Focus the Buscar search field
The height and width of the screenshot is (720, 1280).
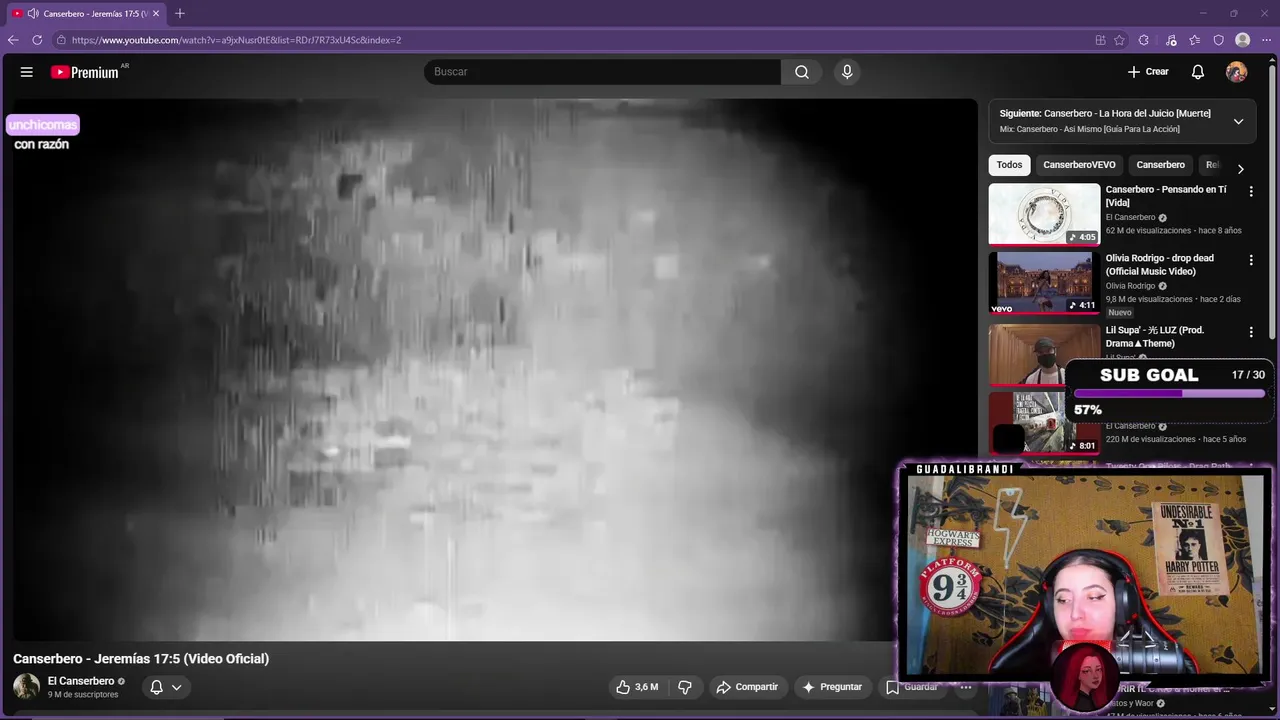(602, 72)
